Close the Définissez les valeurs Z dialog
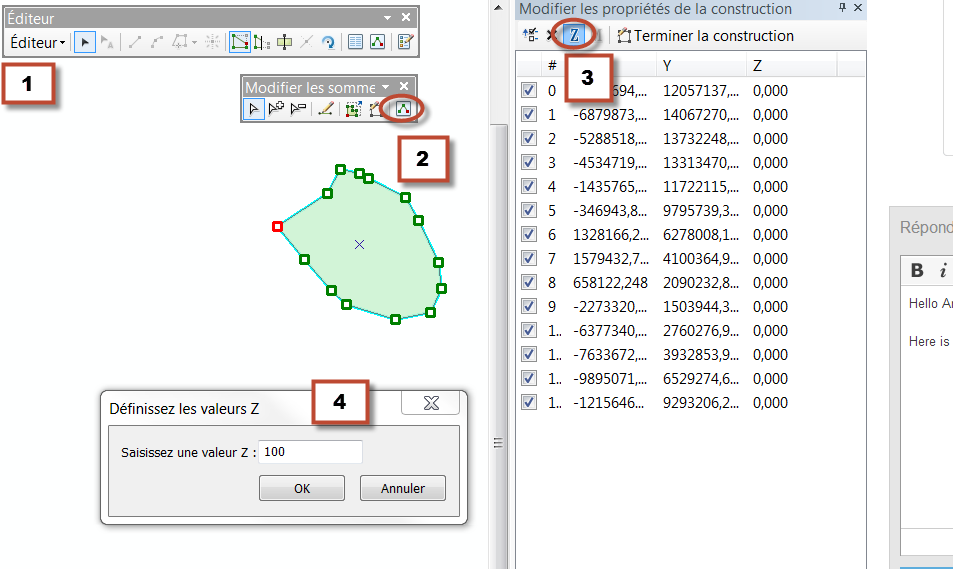This screenshot has width=953, height=569. (431, 402)
